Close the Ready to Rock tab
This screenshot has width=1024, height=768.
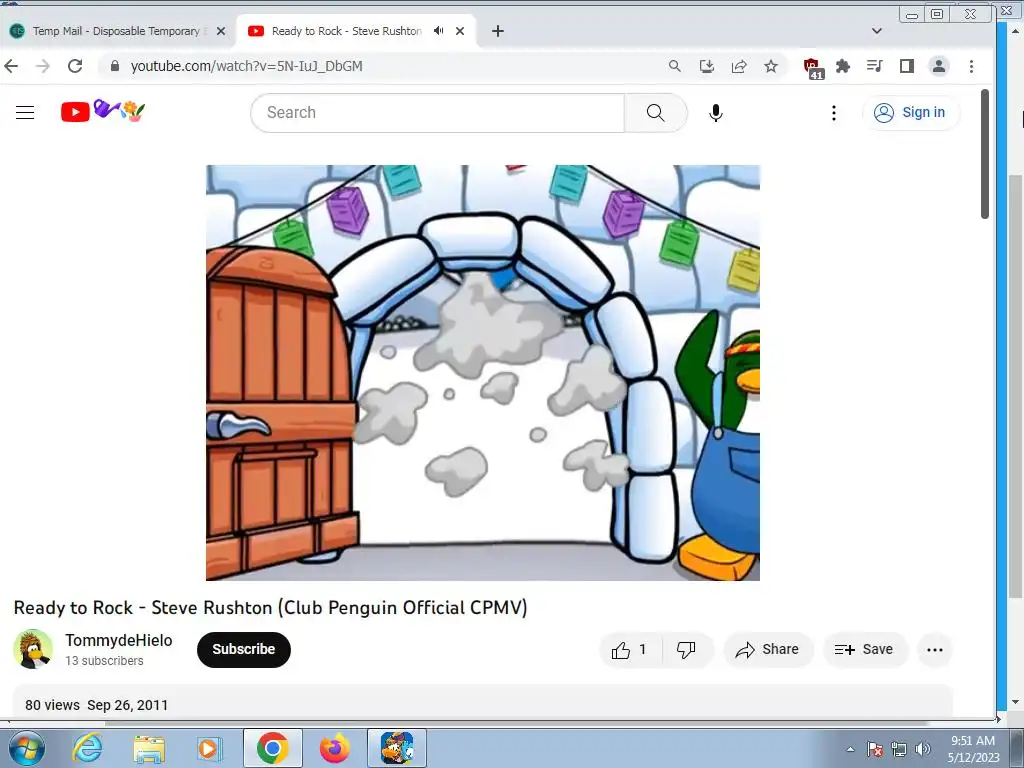460,31
